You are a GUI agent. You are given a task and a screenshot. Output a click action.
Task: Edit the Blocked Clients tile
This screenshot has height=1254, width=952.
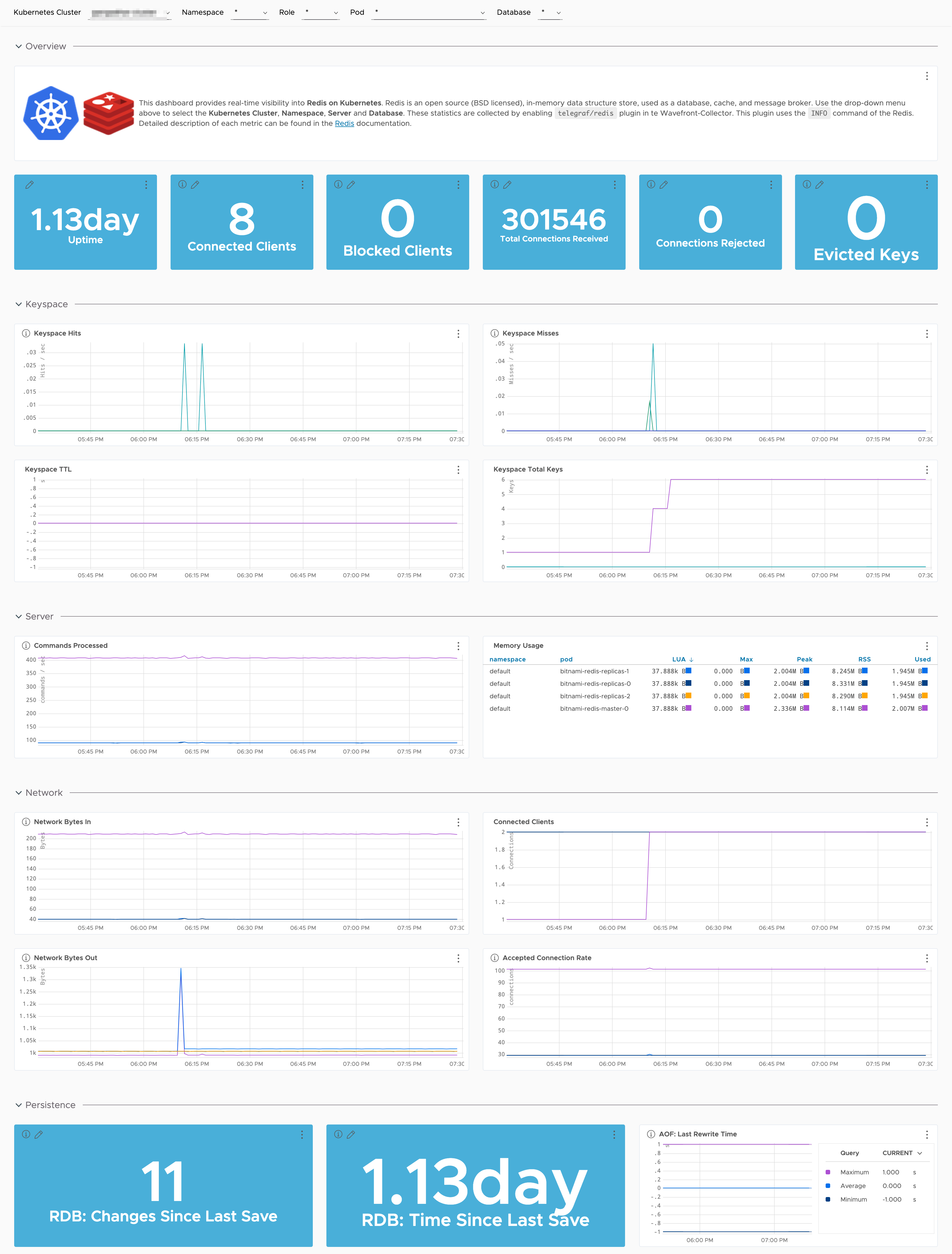point(351,185)
